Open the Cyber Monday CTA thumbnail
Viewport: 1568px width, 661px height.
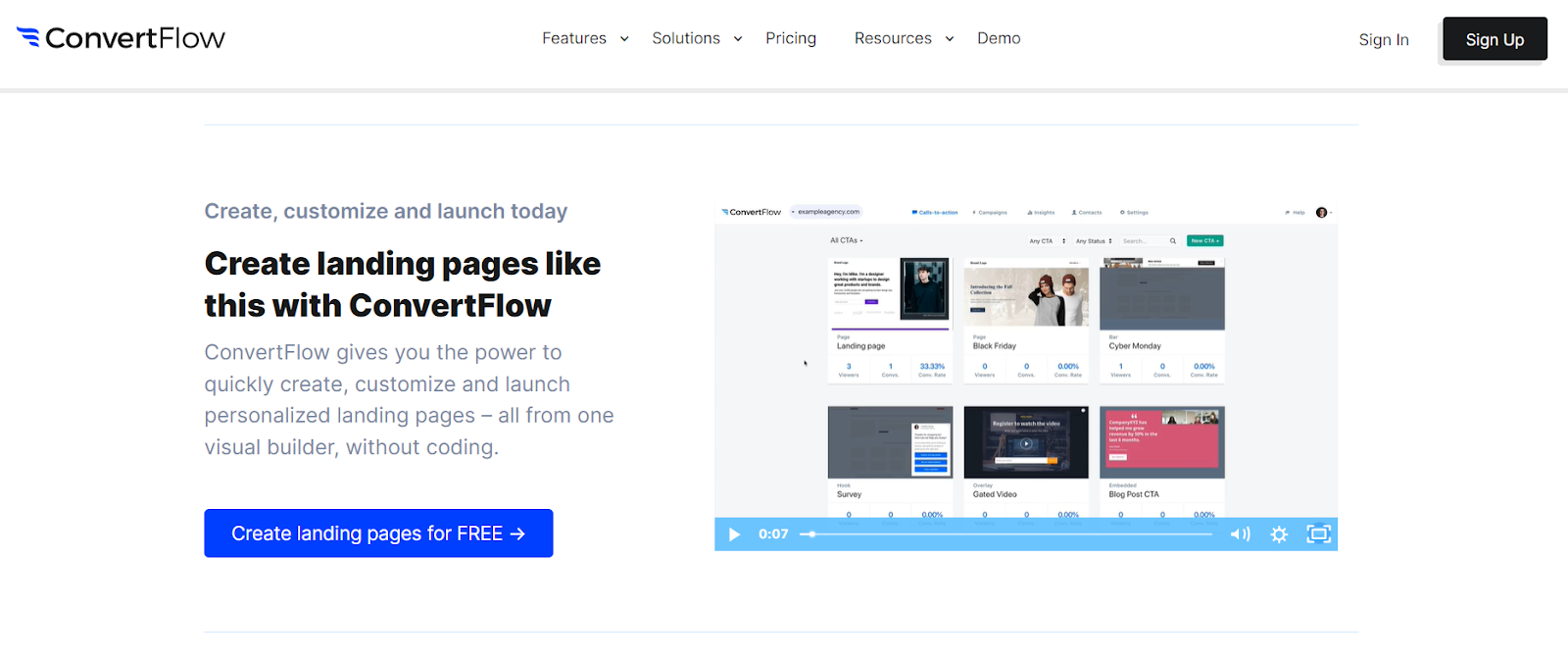pos(1162,293)
